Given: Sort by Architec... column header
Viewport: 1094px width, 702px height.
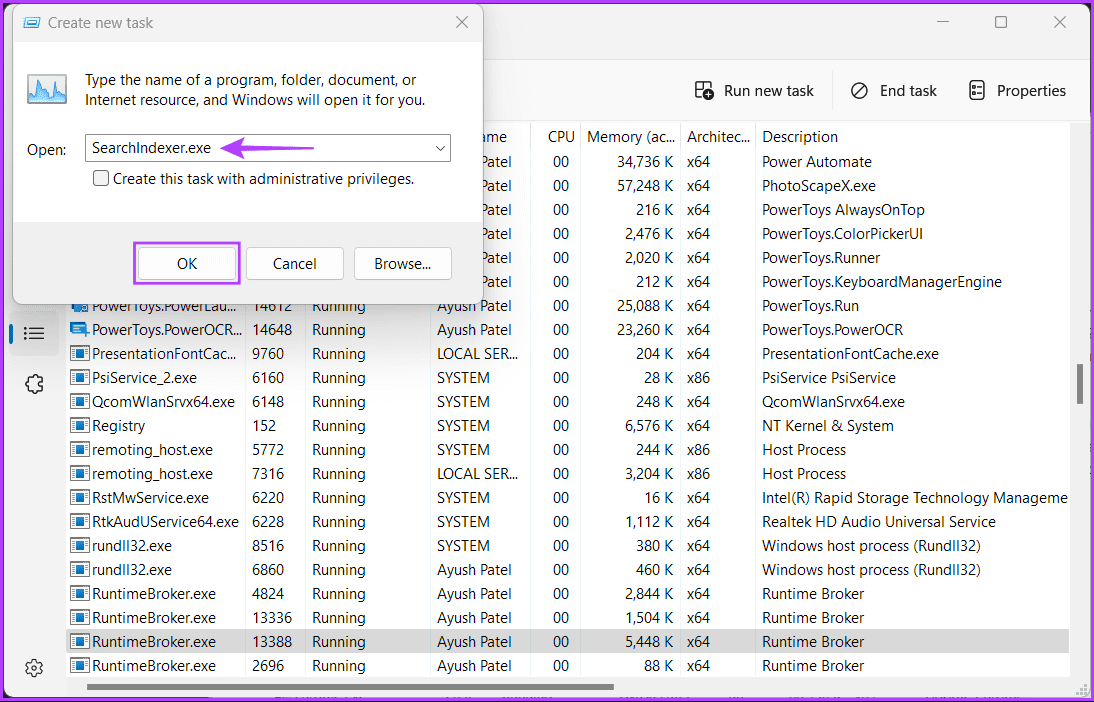Looking at the screenshot, I should tap(718, 137).
